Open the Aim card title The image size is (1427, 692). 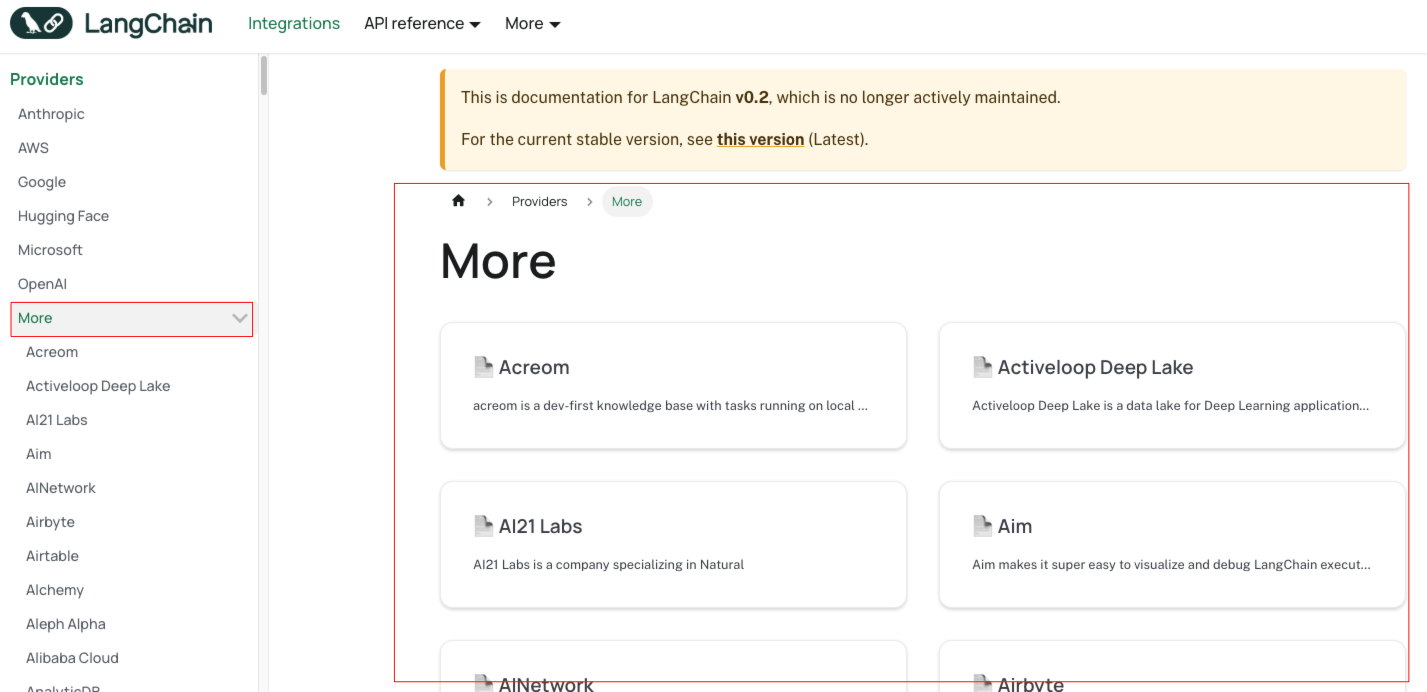(x=1015, y=526)
